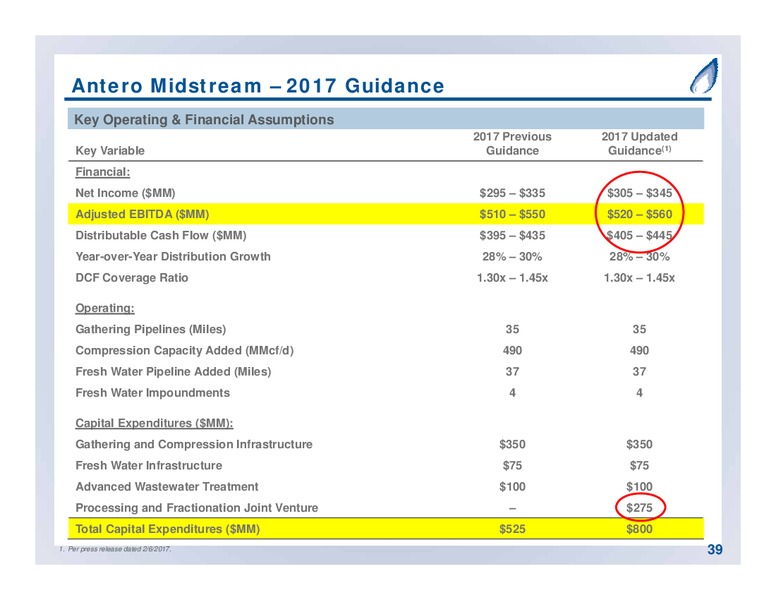
Task: Select the title 'Antero Midstream – 2017 Guidance'
Action: coord(258,86)
